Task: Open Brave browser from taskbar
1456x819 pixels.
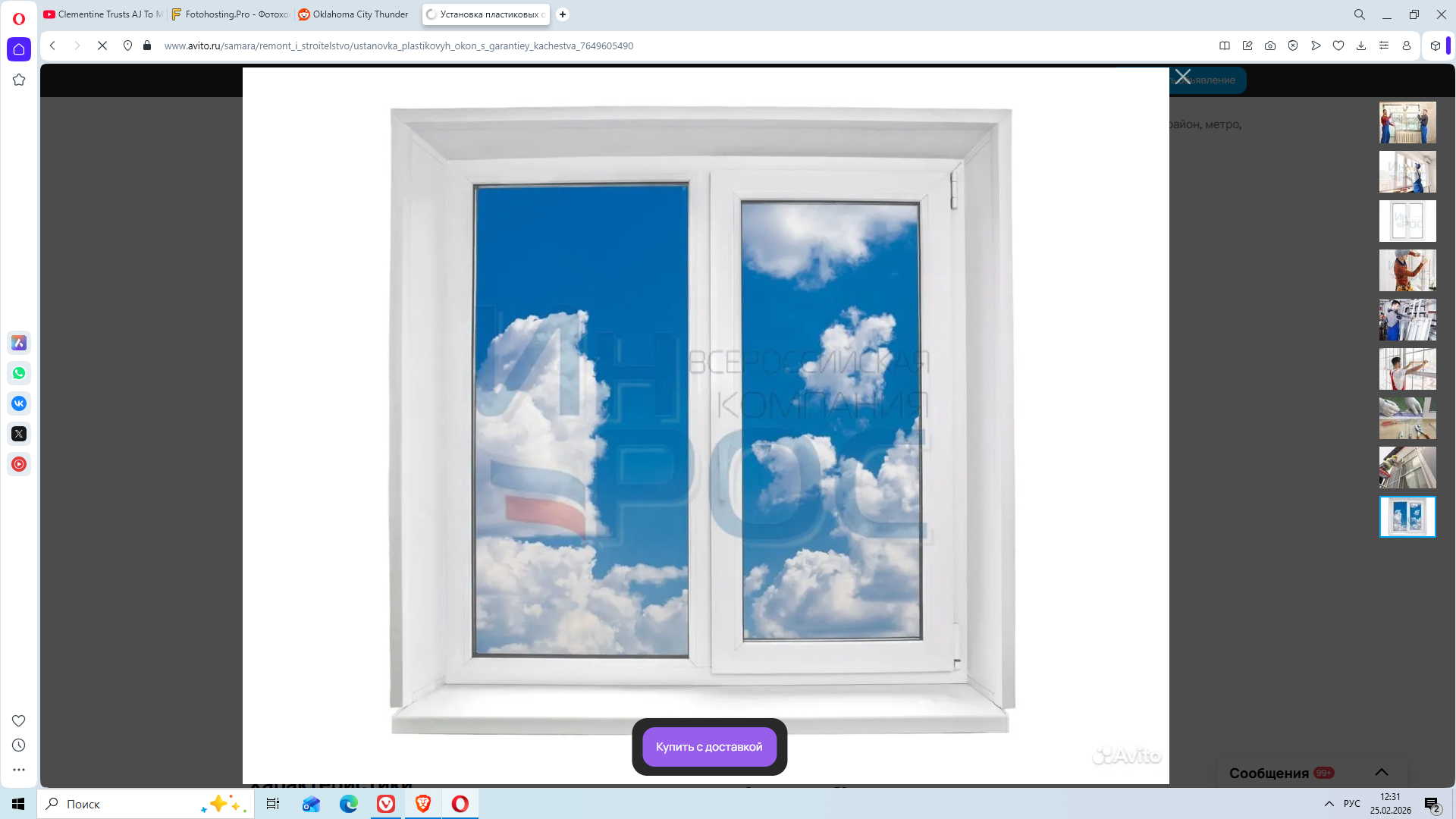Action: pos(423,804)
